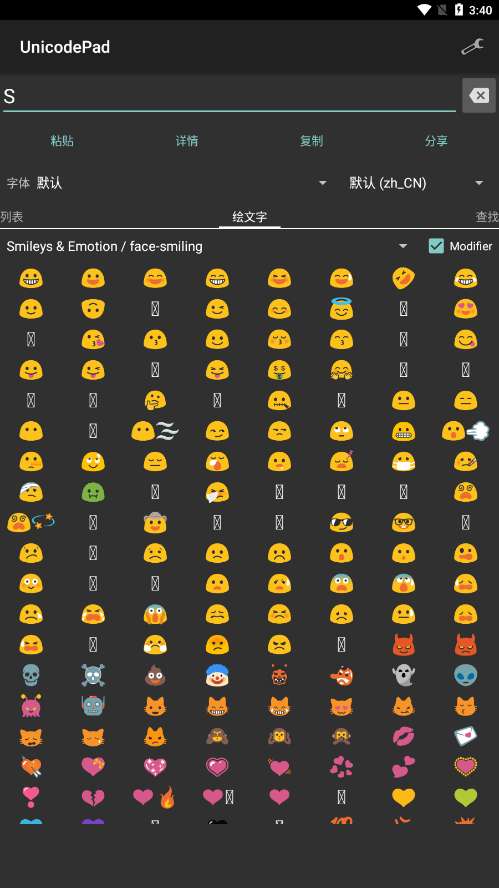Pick the heart with arrow emoji
The image size is (499, 888).
pyautogui.click(x=31, y=767)
